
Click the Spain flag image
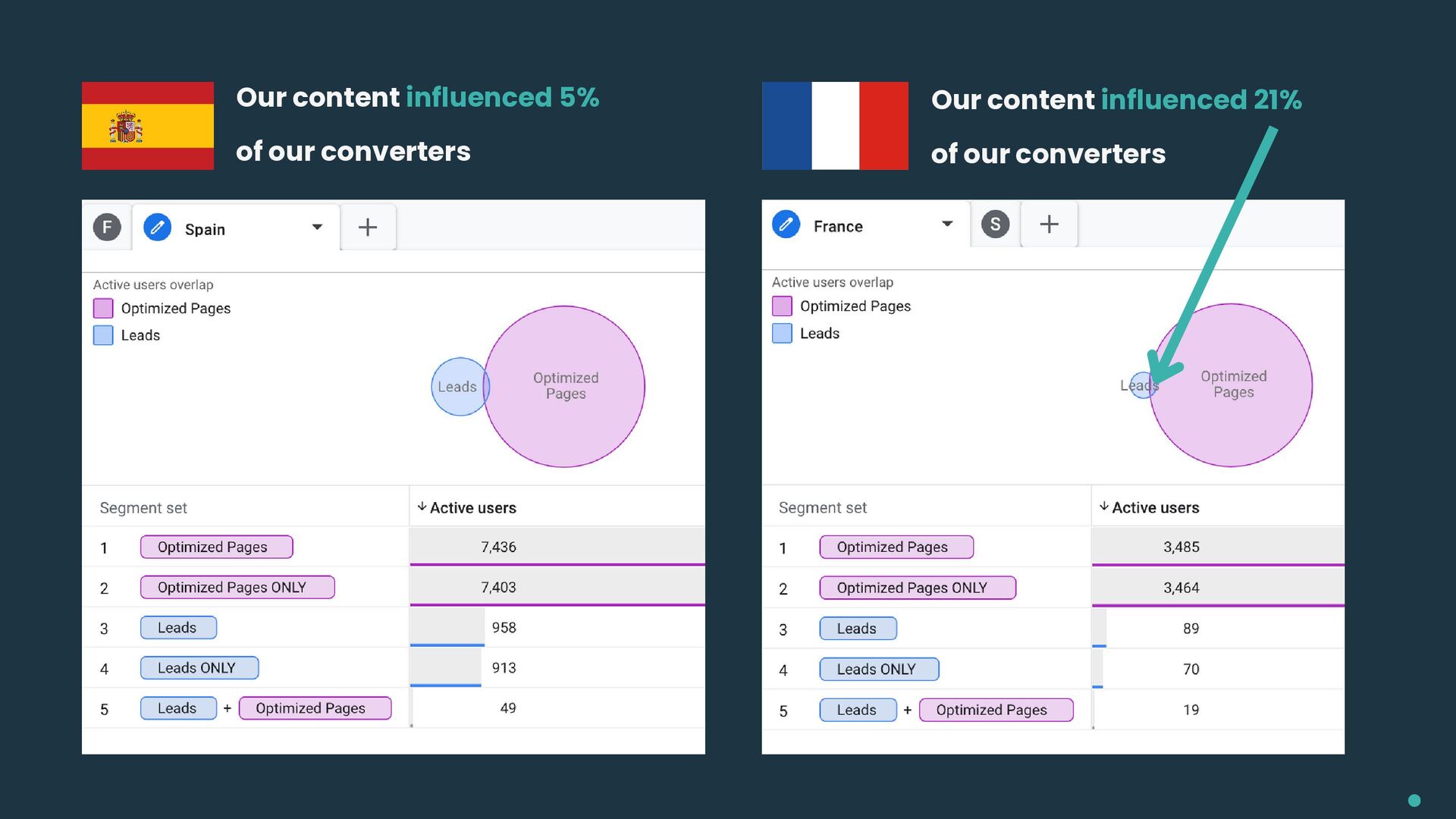click(x=148, y=126)
